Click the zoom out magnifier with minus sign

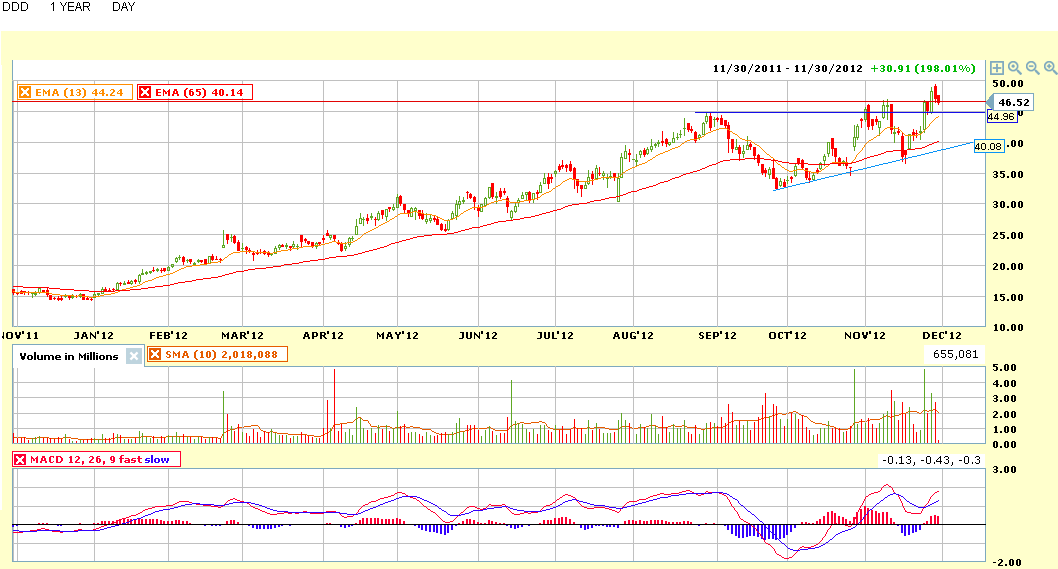pos(1032,67)
